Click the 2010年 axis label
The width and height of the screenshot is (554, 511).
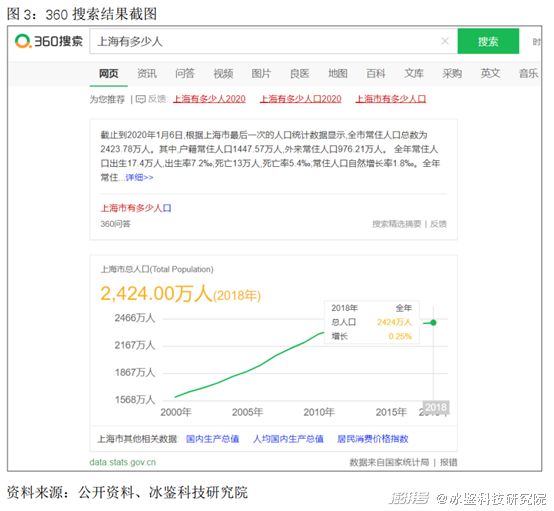click(x=319, y=412)
